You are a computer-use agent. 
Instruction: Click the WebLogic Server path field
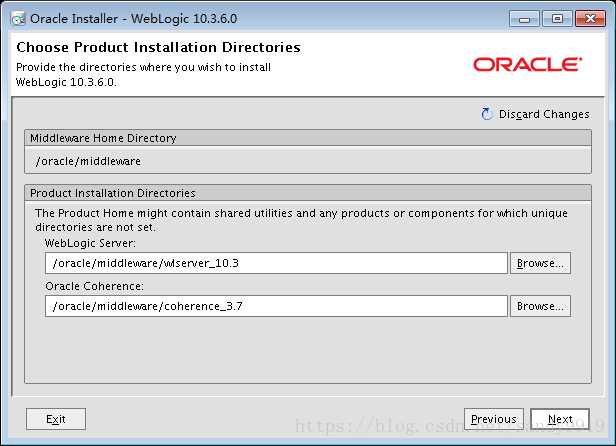click(x=276, y=263)
